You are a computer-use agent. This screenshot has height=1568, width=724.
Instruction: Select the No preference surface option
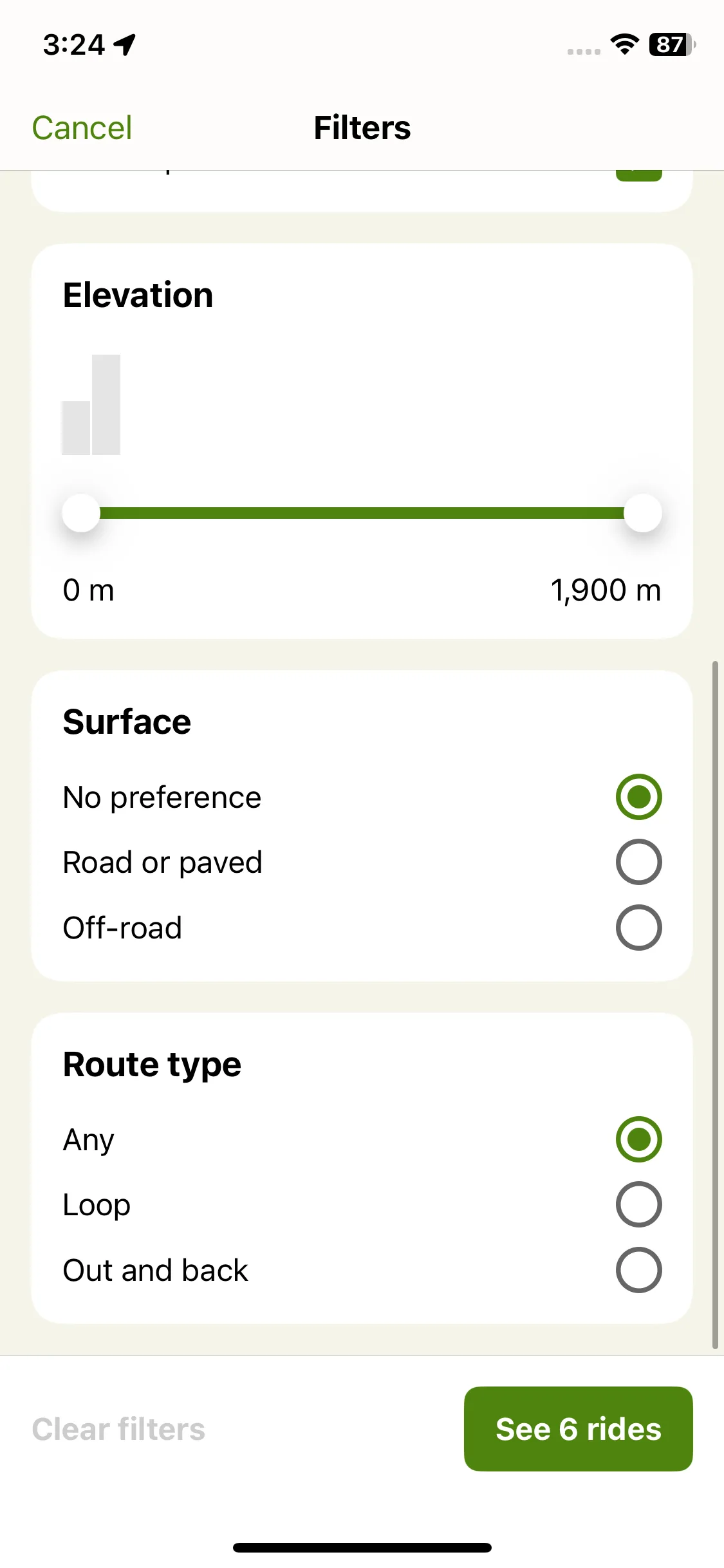638,797
